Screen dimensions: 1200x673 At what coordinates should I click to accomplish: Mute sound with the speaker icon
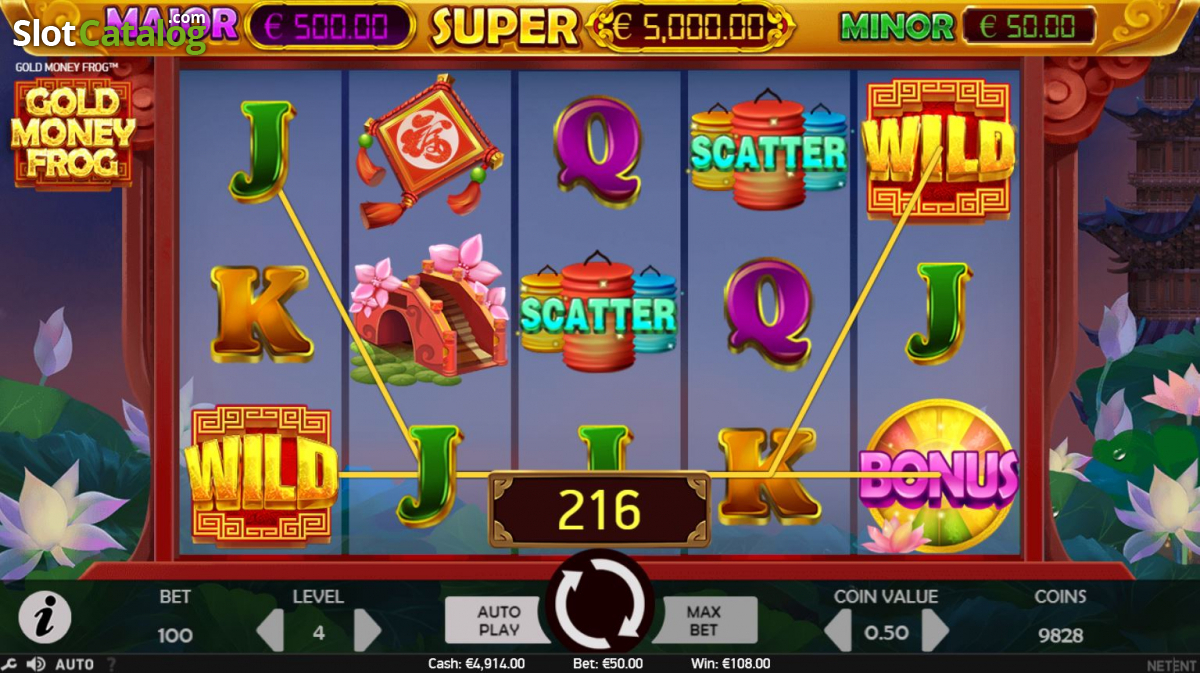(36, 664)
